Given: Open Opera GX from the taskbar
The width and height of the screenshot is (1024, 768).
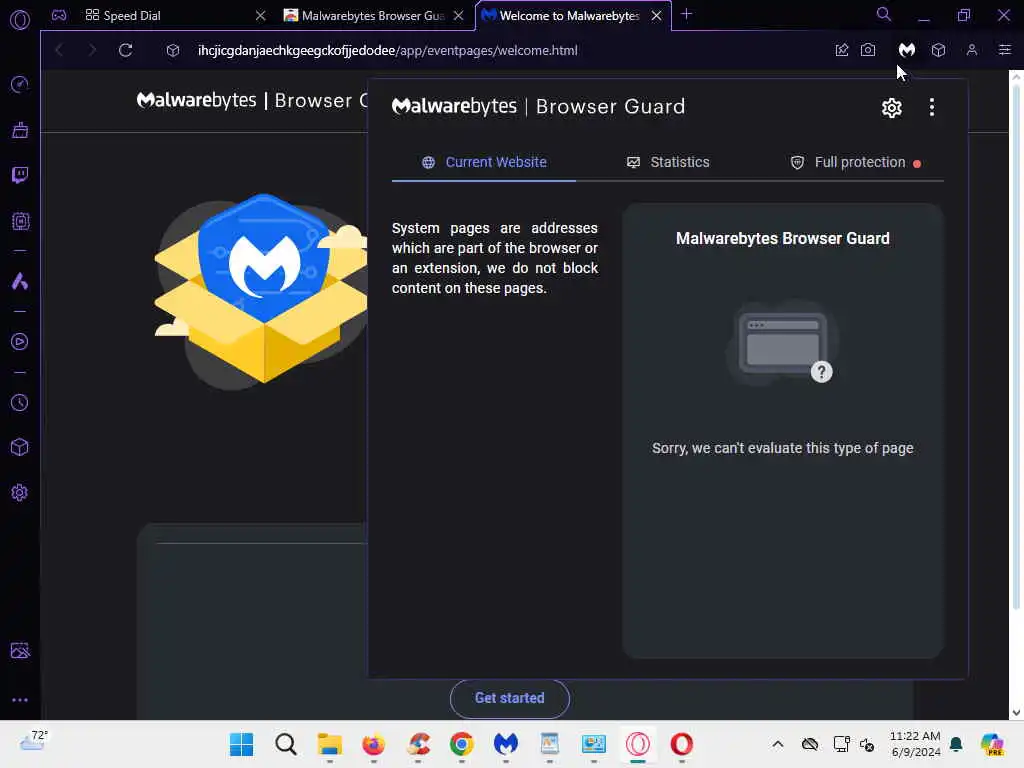Looking at the screenshot, I should [637, 744].
